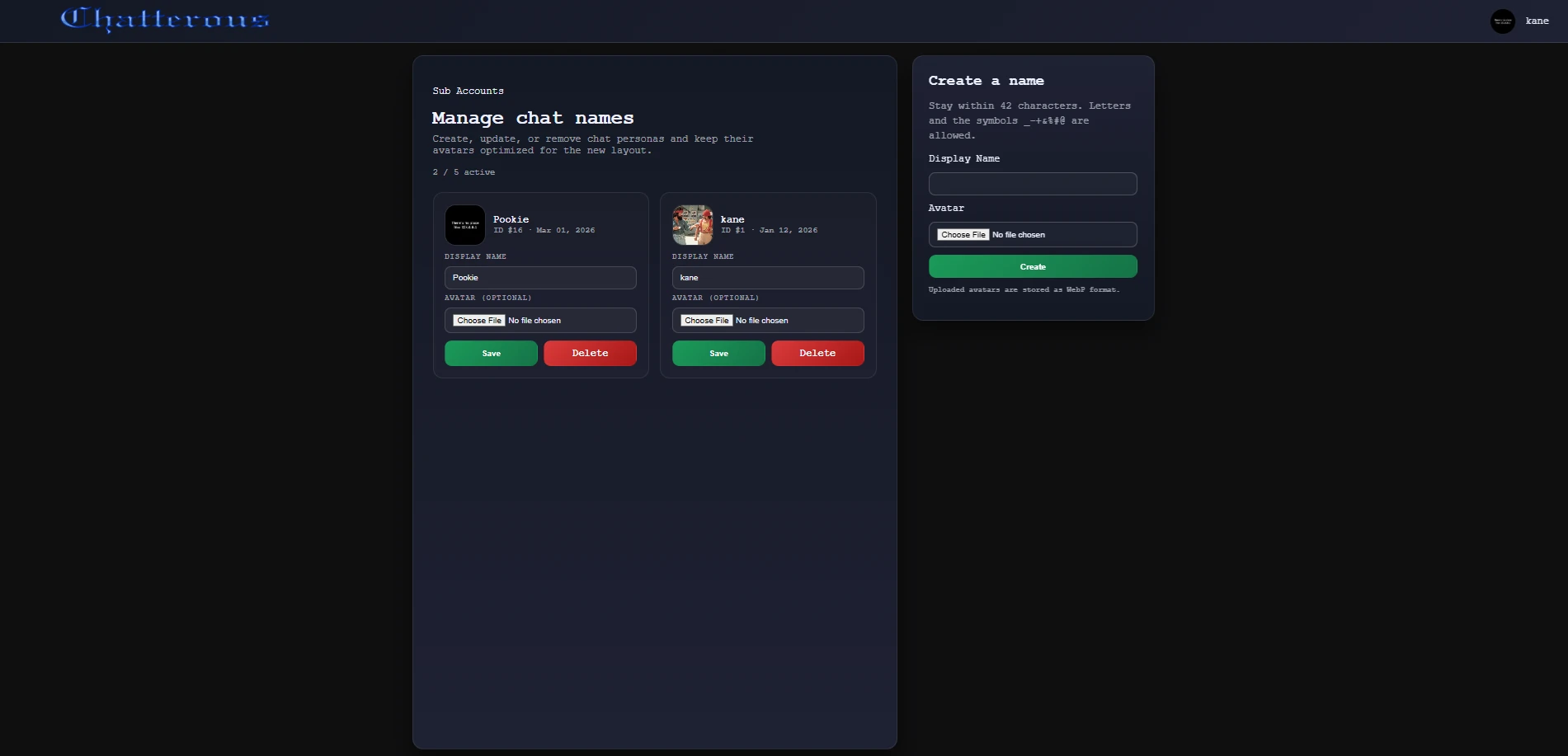Viewport: 1568px width, 756px height.
Task: Click the 2 / 5 active counter
Action: tap(464, 172)
